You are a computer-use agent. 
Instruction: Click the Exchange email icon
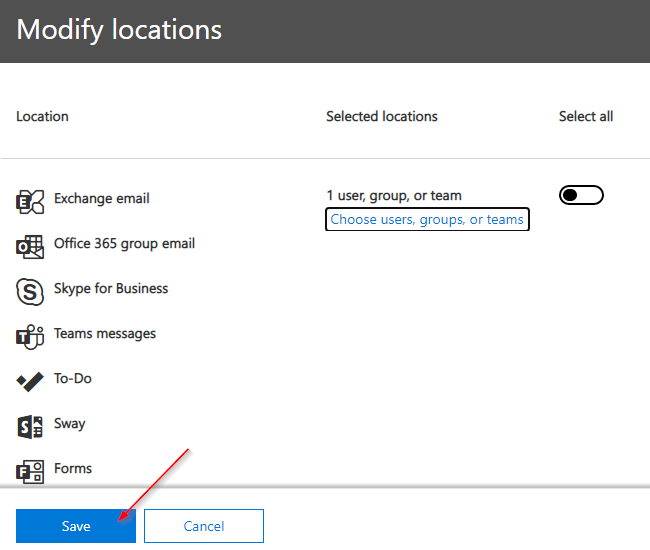point(30,202)
